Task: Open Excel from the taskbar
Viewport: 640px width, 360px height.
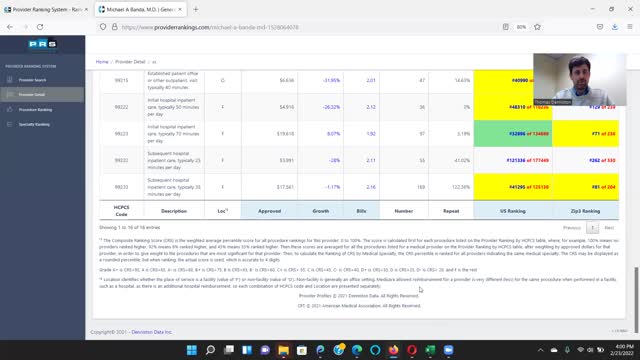Action: [430, 350]
